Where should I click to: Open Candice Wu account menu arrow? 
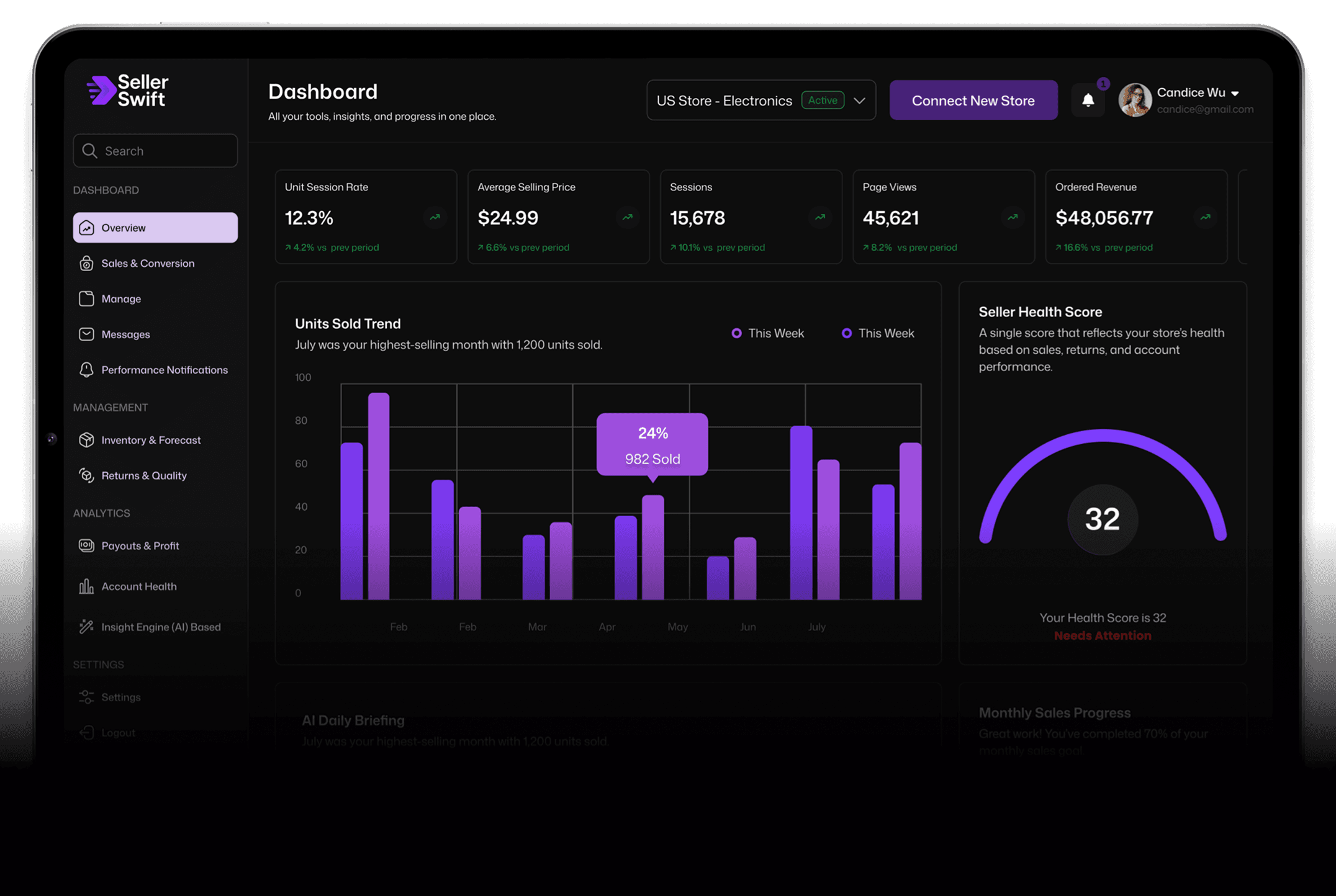click(x=1235, y=93)
